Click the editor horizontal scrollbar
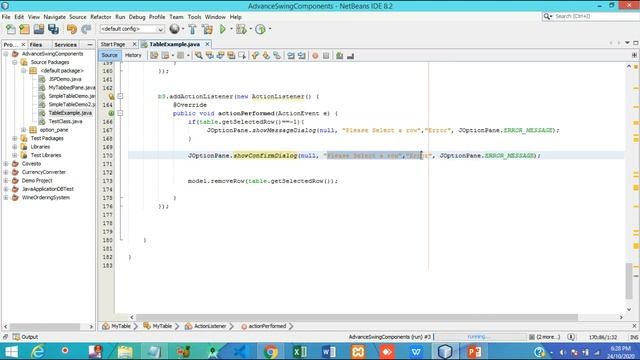 click(356, 317)
